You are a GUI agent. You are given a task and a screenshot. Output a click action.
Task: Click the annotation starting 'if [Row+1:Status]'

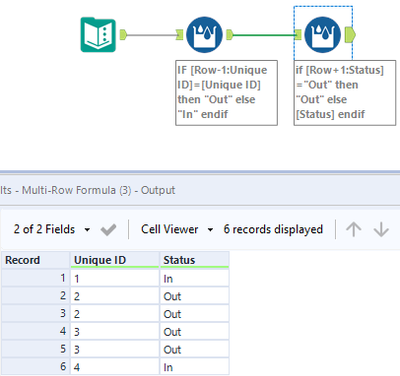[x=345, y=93]
